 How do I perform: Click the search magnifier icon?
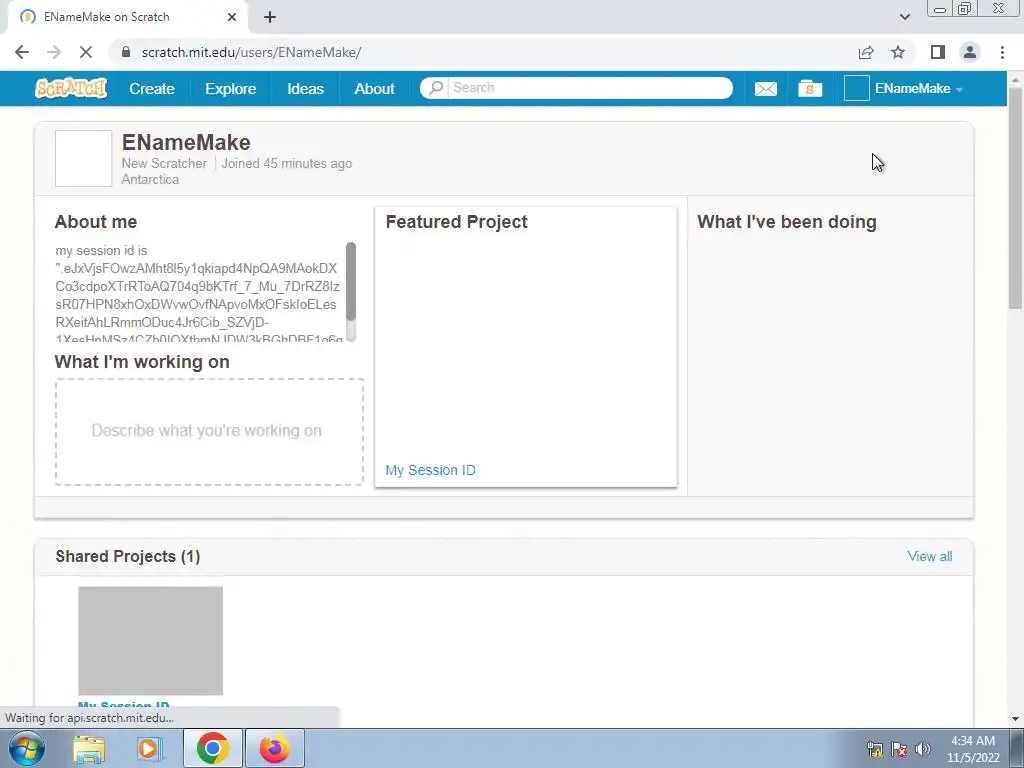tap(436, 88)
